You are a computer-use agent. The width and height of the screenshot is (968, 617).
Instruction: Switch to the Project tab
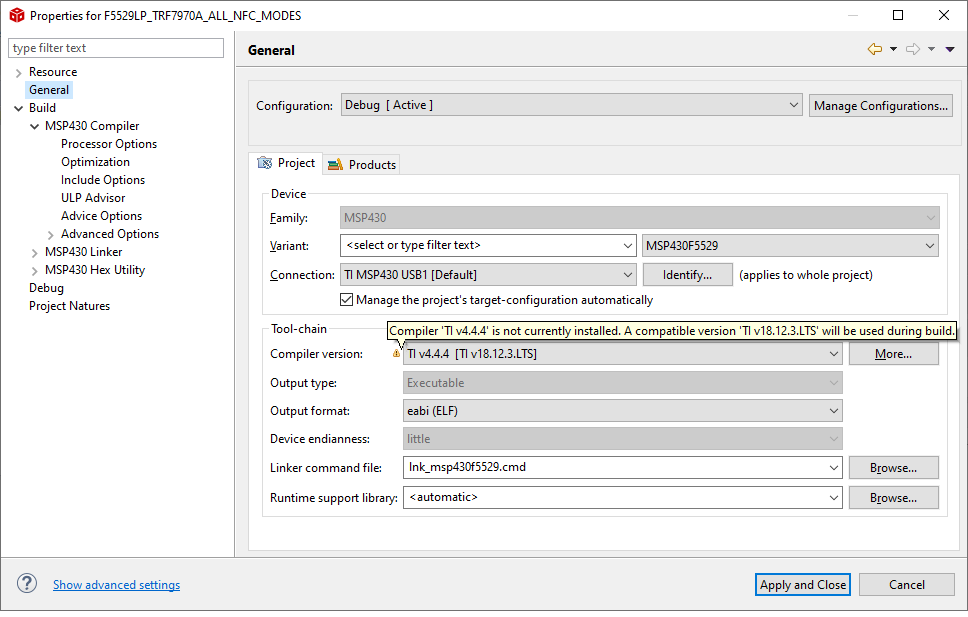click(x=286, y=163)
